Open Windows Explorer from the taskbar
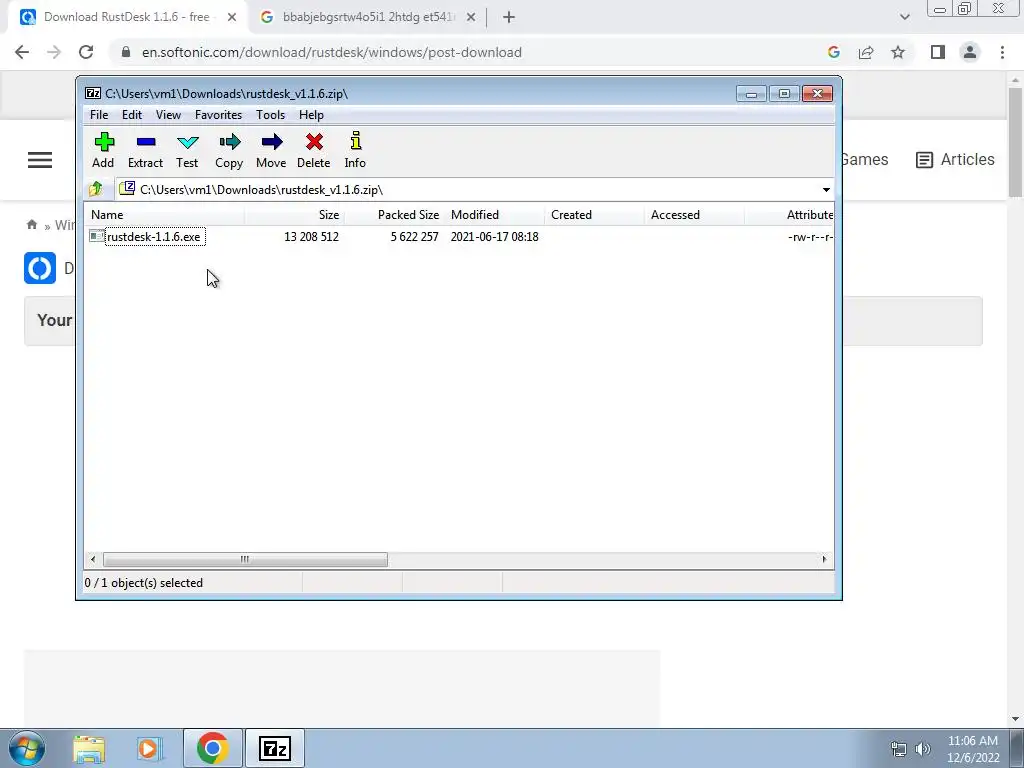The width and height of the screenshot is (1024, 768). [89, 748]
